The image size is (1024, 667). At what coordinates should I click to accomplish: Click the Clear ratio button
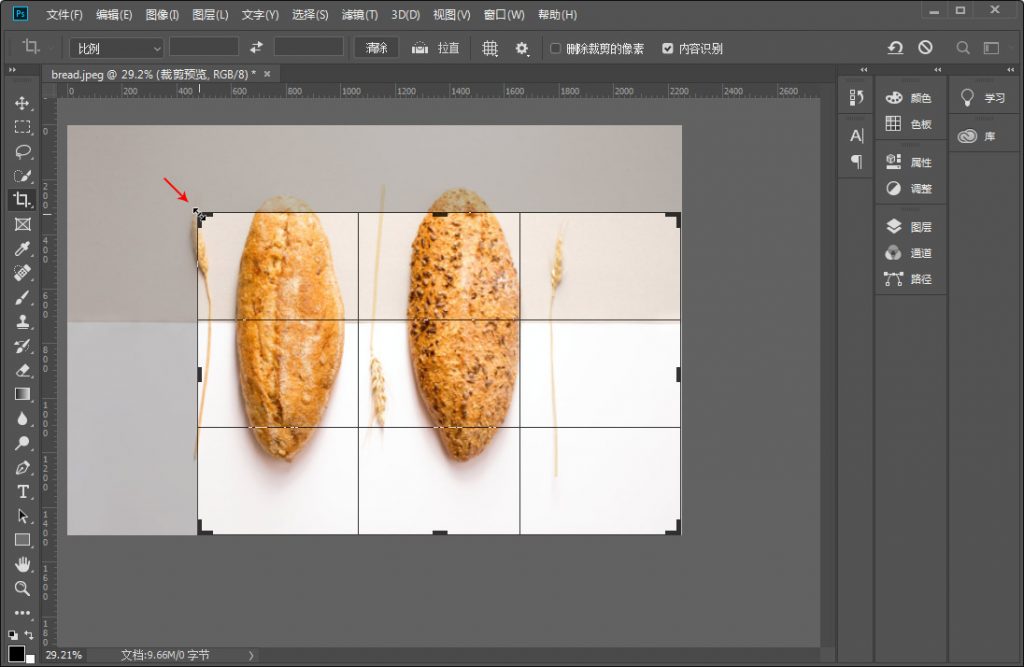click(x=377, y=48)
